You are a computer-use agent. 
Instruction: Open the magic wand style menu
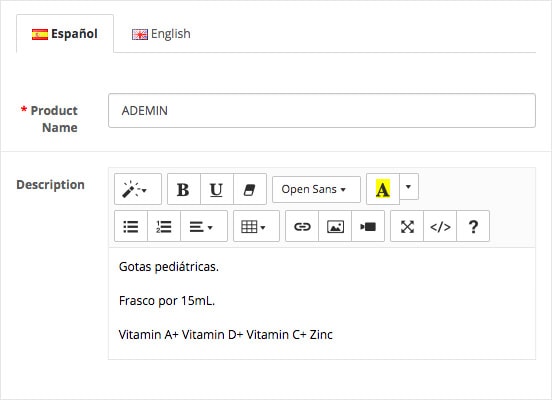[138, 189]
